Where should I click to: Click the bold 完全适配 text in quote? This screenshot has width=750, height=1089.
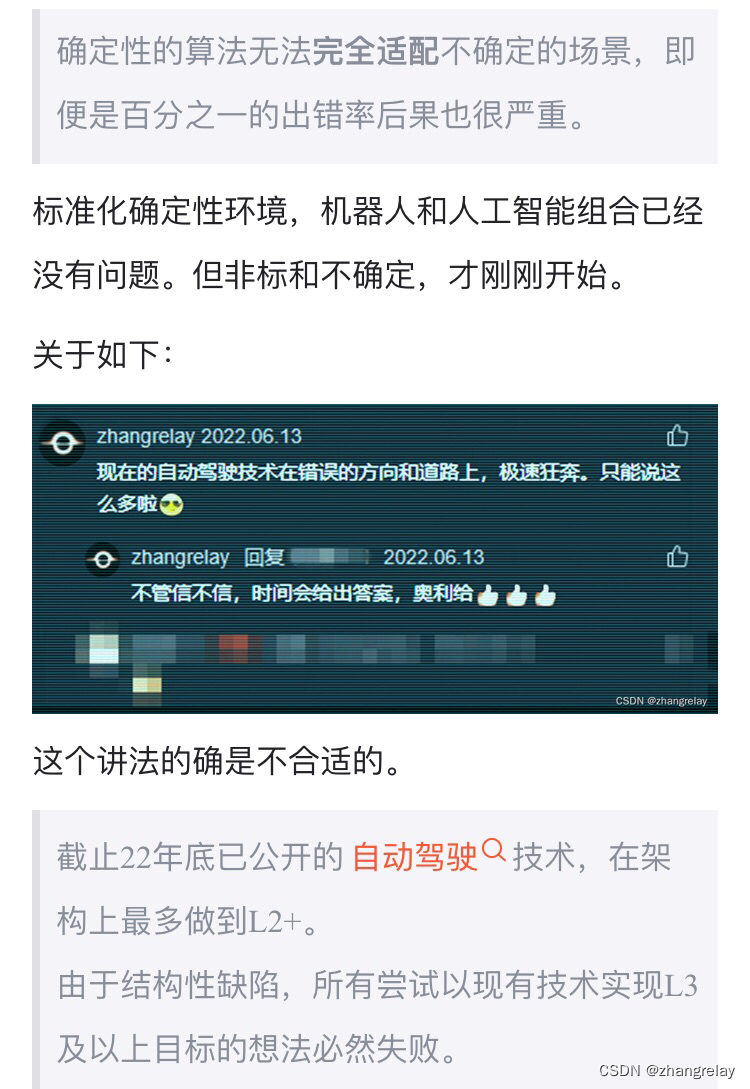(376, 51)
